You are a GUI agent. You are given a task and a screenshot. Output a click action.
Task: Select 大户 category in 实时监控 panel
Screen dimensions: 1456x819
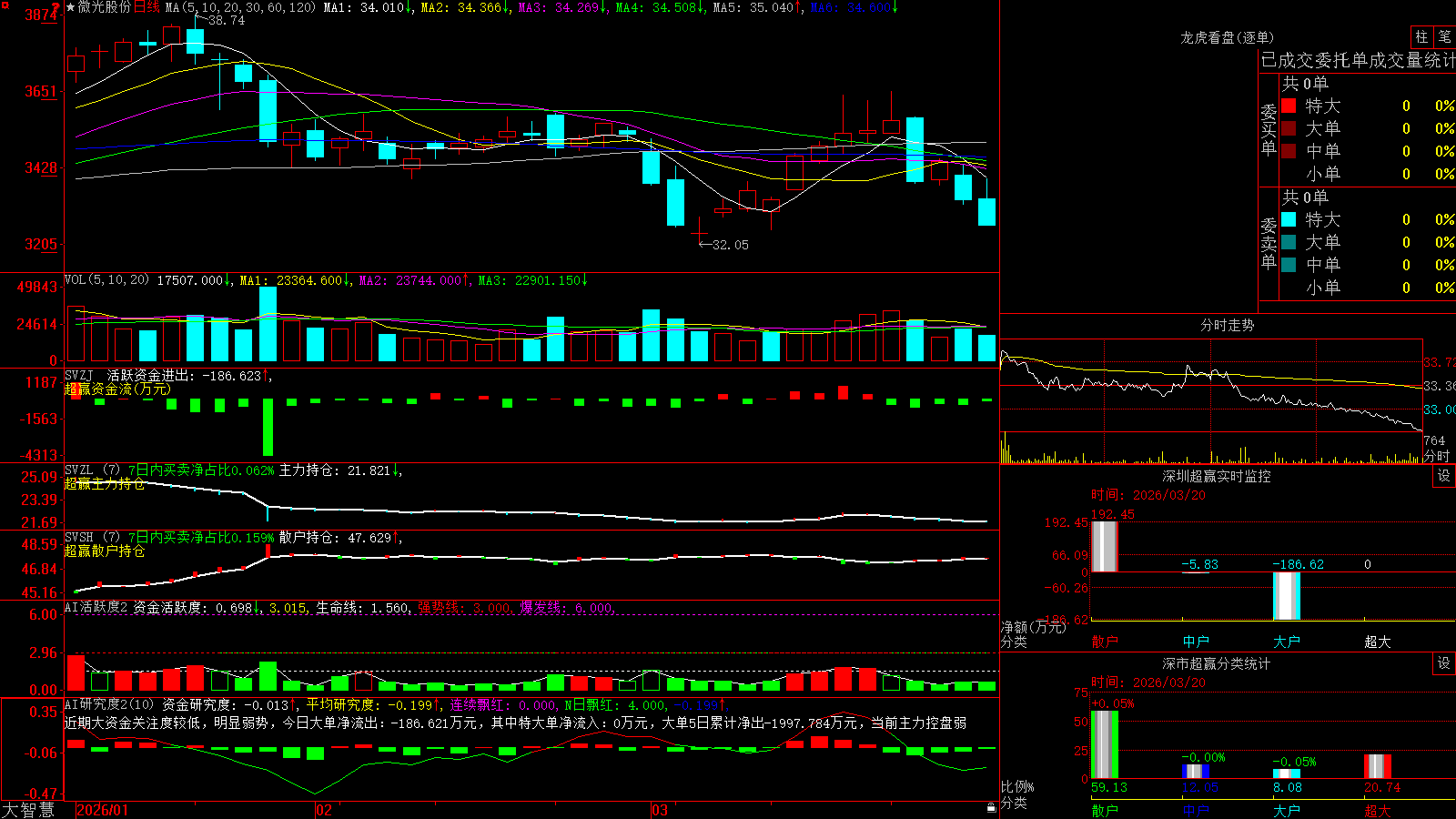(1287, 642)
